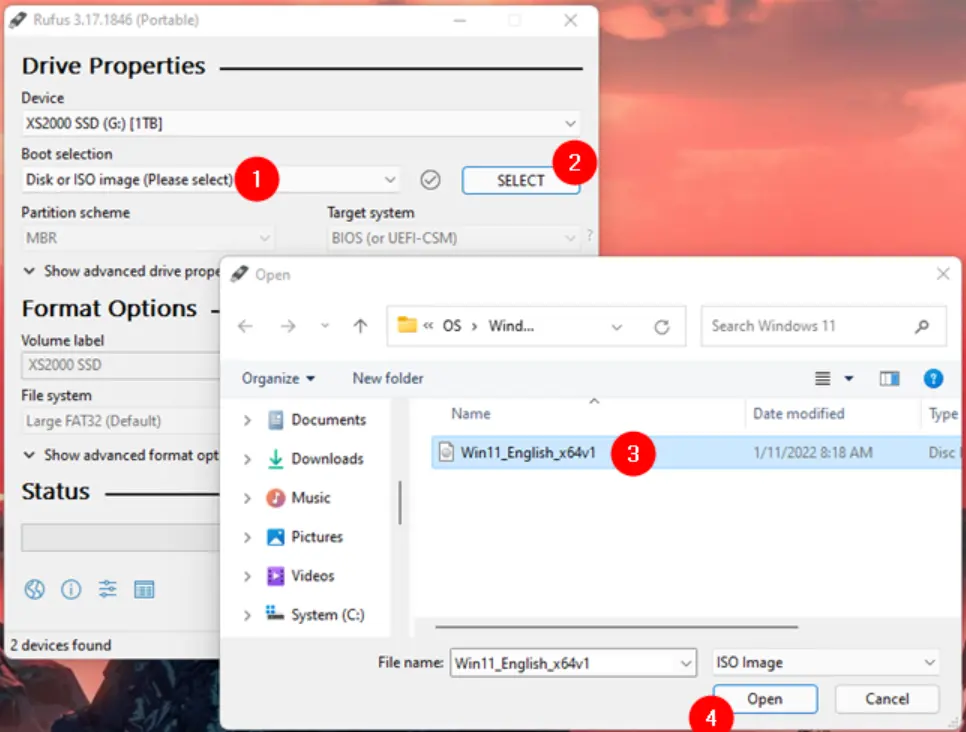Open the blue Help icon
966x732 pixels.
(x=933, y=378)
